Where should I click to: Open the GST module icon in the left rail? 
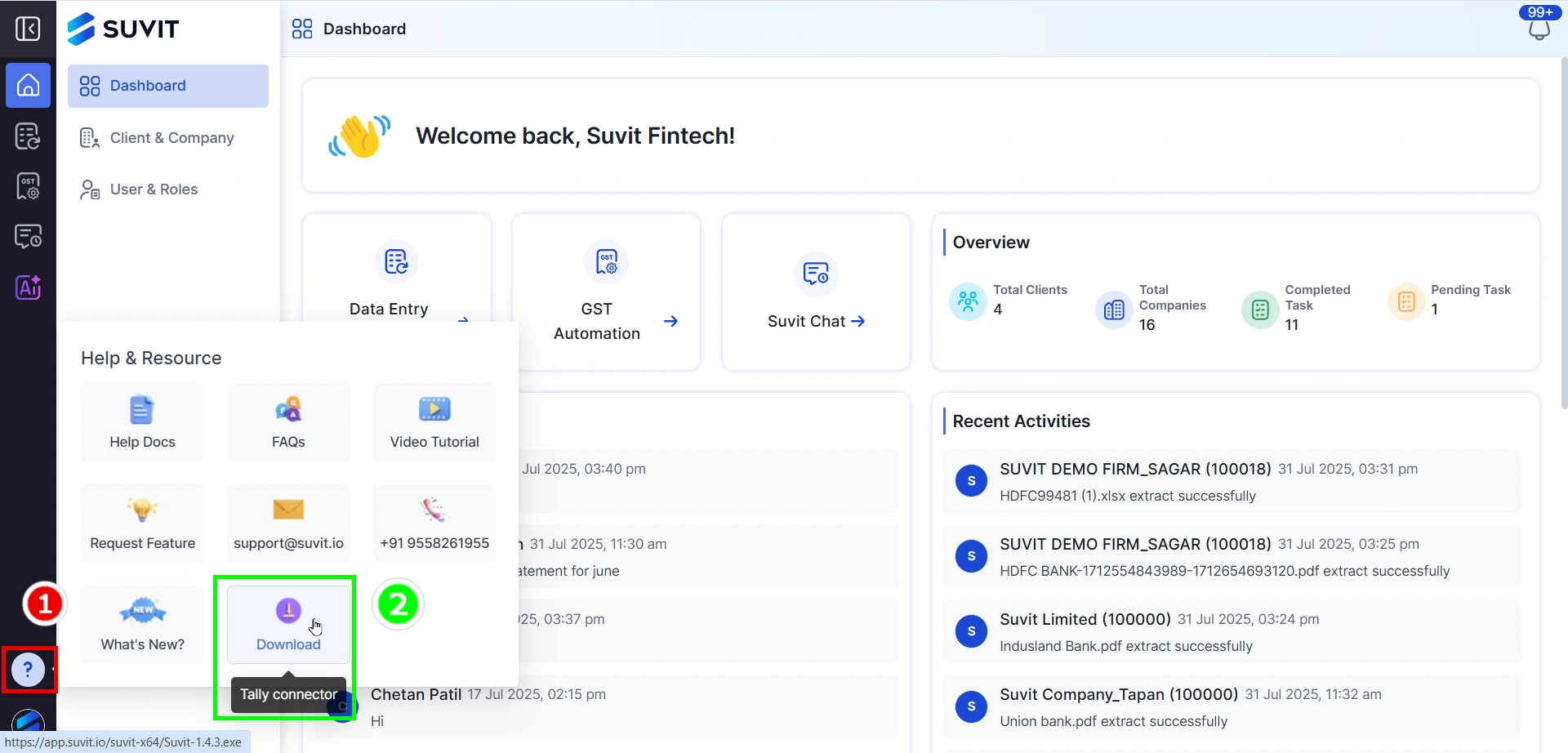click(28, 186)
